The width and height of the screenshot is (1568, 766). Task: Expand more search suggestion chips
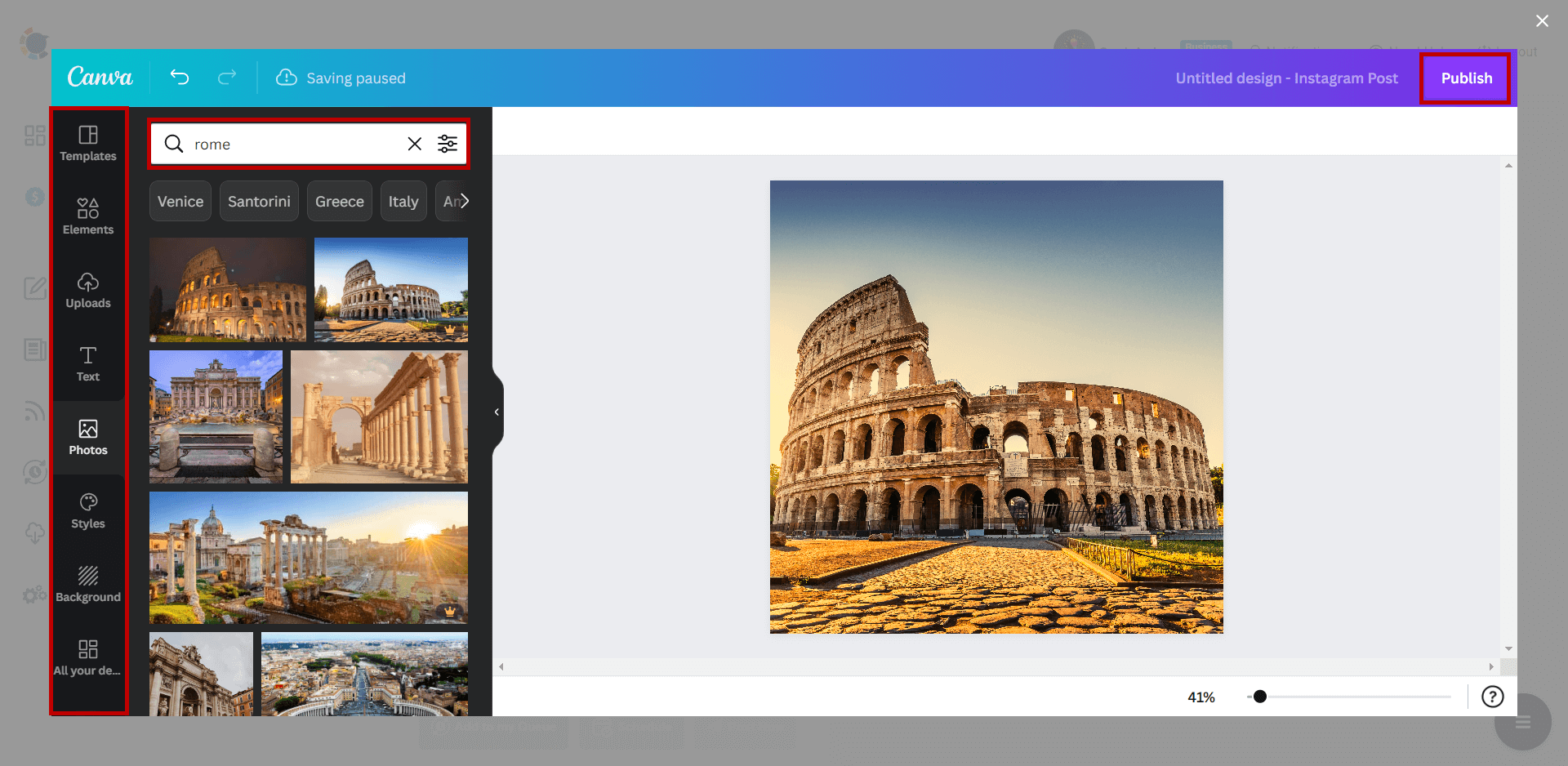[461, 201]
